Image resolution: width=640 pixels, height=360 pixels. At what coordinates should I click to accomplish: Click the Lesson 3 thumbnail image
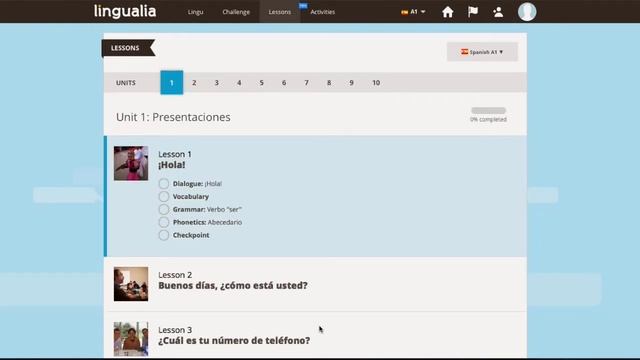coord(131,339)
